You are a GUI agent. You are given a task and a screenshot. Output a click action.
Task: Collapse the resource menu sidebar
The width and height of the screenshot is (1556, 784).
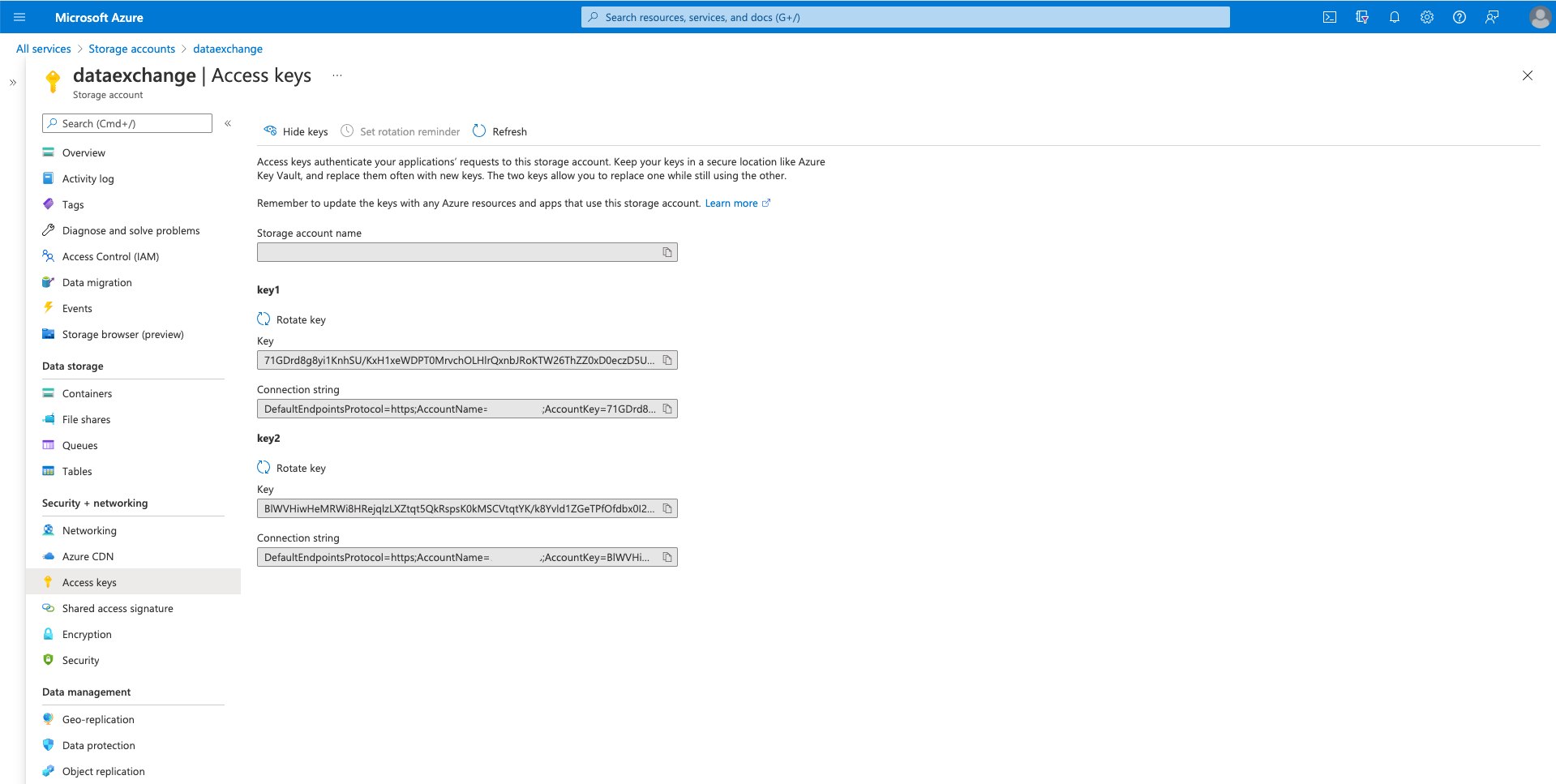pyautogui.click(x=228, y=123)
